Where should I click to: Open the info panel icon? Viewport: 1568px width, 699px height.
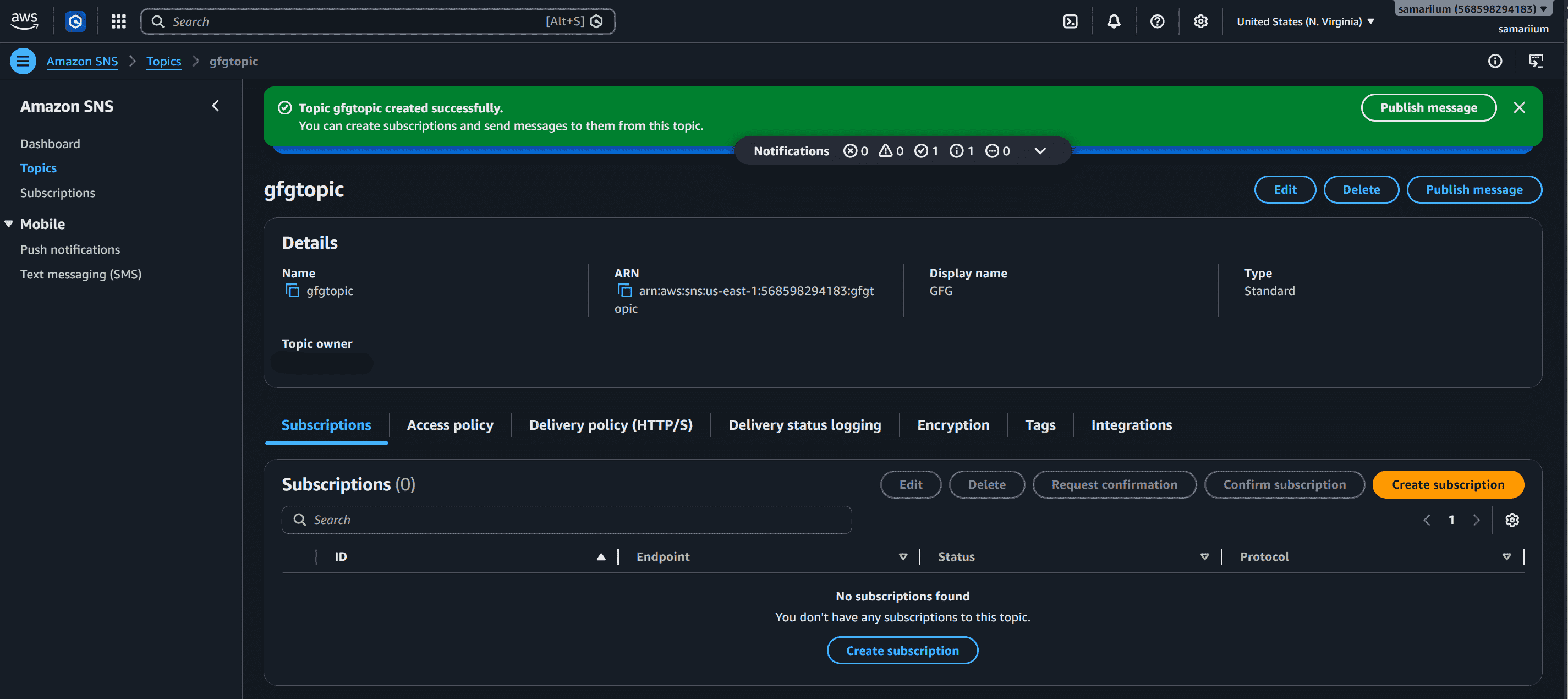pos(1495,61)
